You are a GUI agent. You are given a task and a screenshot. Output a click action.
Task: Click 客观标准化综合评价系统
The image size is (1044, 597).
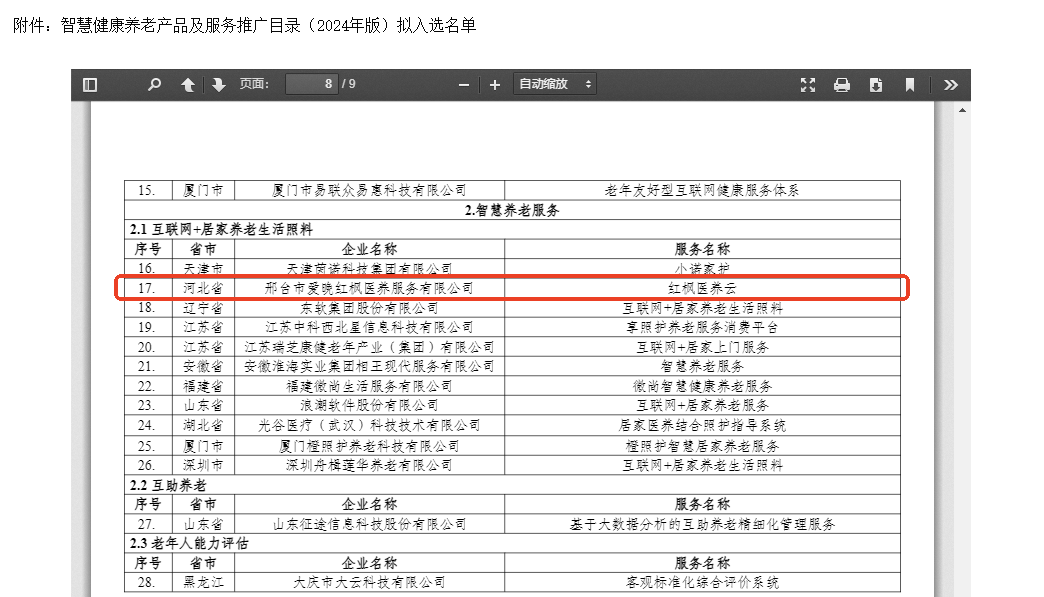(x=702, y=582)
